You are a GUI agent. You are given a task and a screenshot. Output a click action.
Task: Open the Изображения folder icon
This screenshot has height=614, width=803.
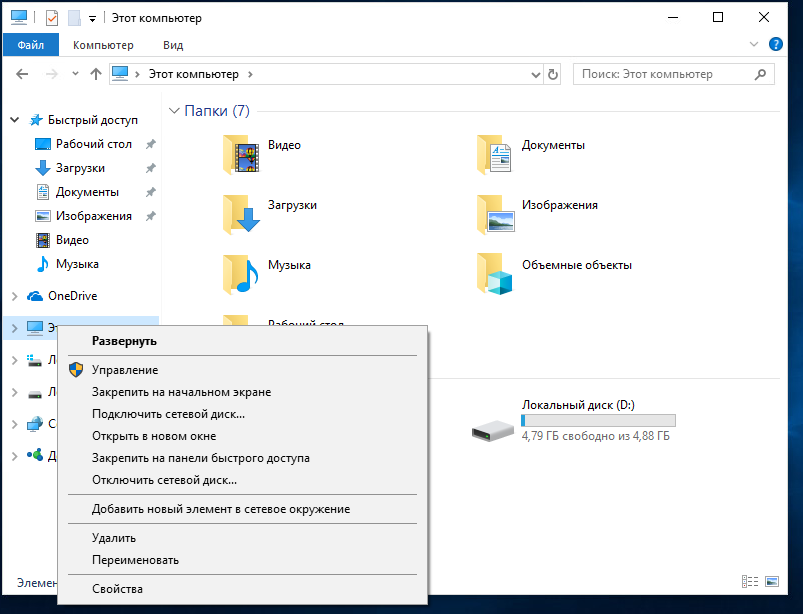coord(495,212)
